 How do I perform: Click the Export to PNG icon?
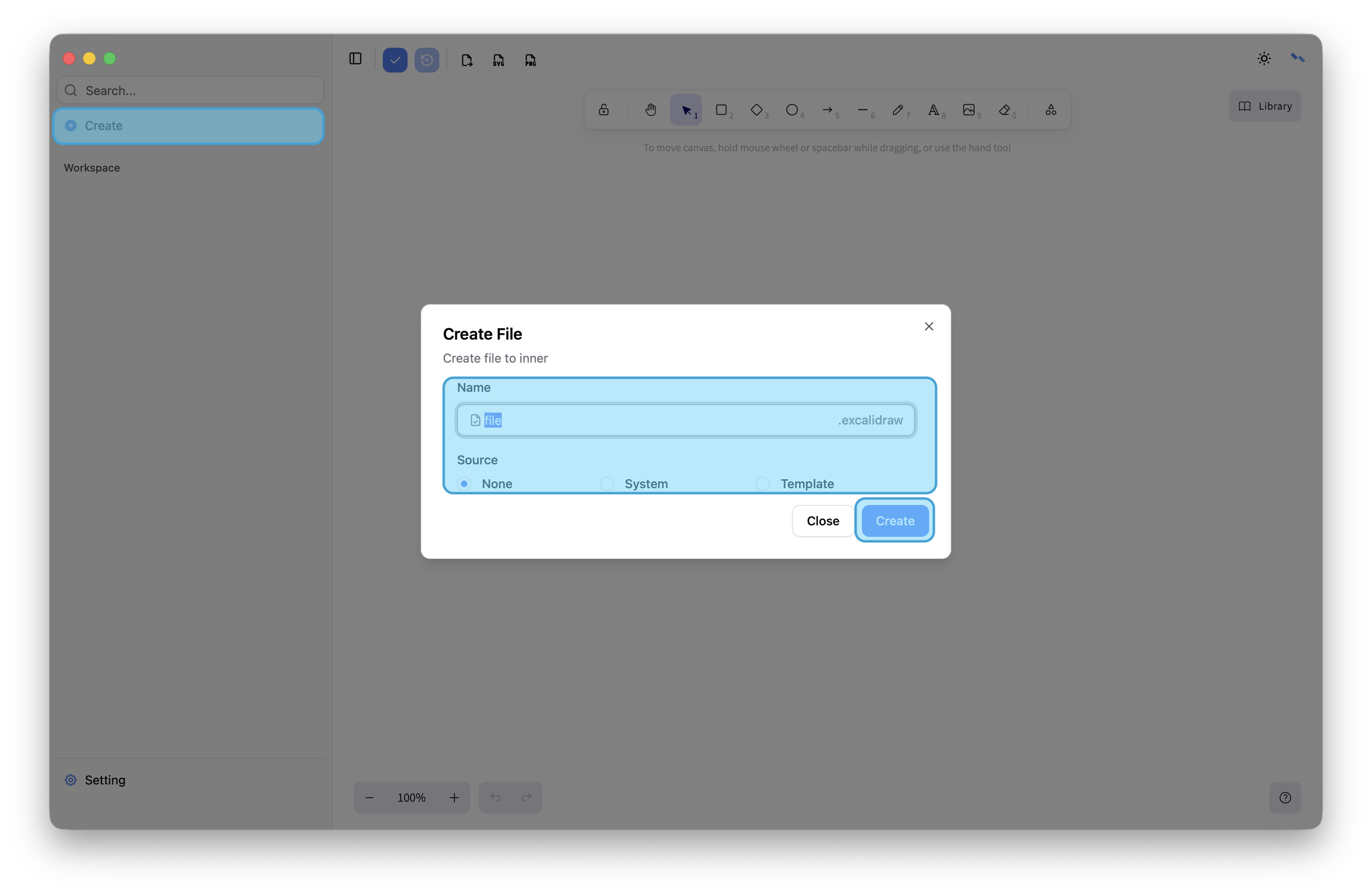tap(530, 60)
